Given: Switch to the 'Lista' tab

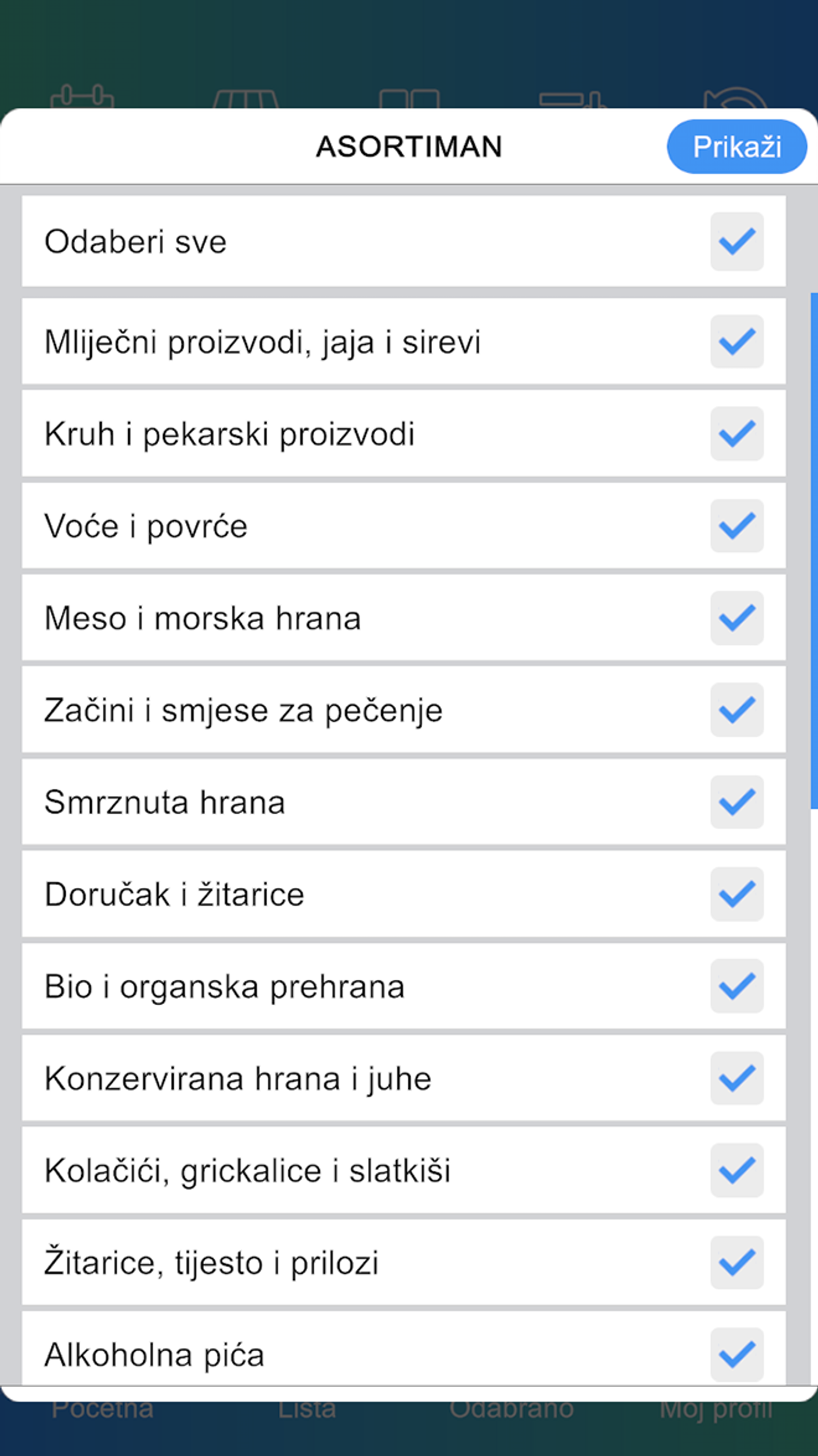Looking at the screenshot, I should click(x=307, y=1407).
